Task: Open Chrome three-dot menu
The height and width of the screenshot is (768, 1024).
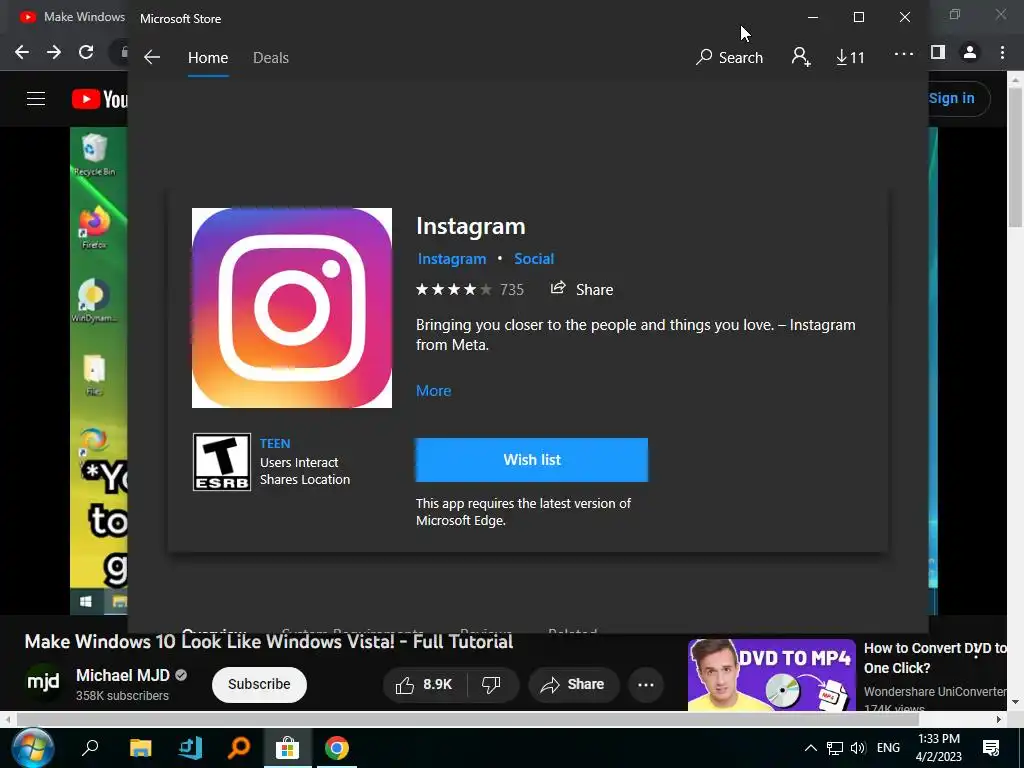Action: click(x=1002, y=52)
